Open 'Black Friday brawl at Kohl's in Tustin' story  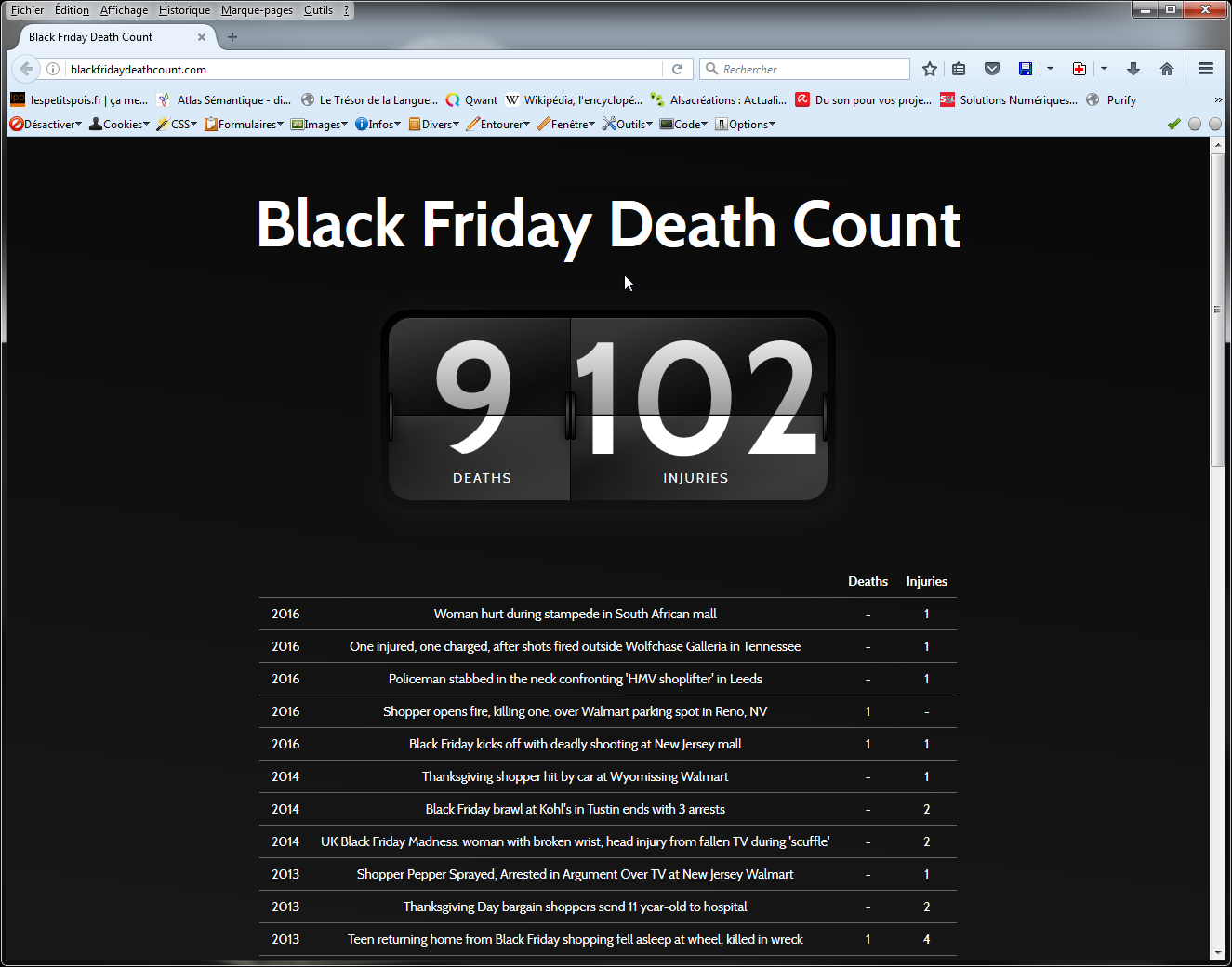point(575,809)
